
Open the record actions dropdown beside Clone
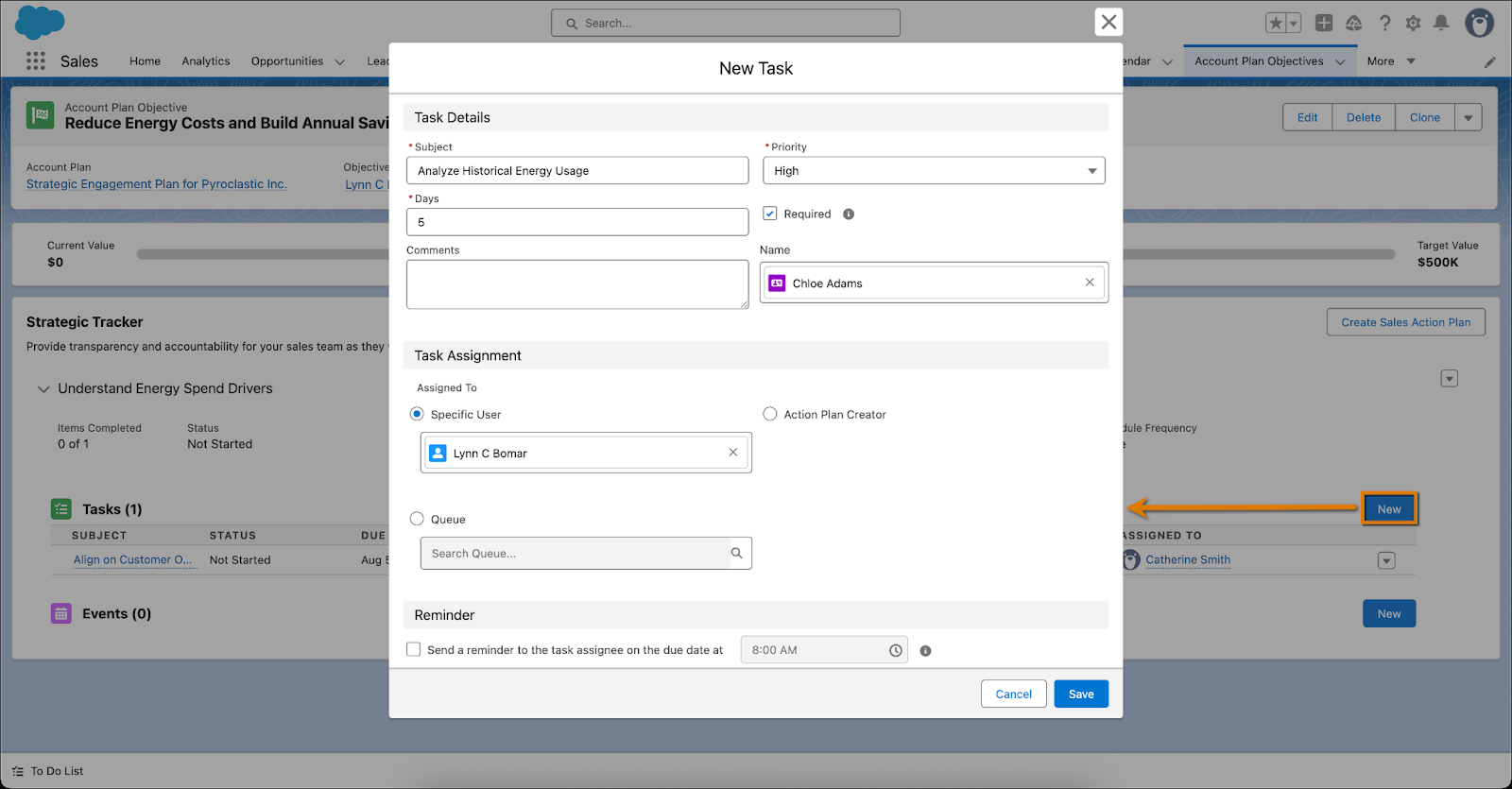click(1469, 117)
